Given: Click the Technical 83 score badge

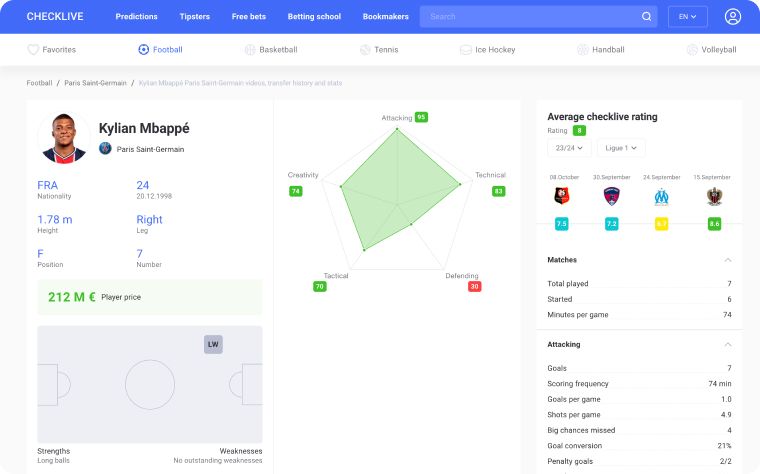Looking at the screenshot, I should 498,191.
